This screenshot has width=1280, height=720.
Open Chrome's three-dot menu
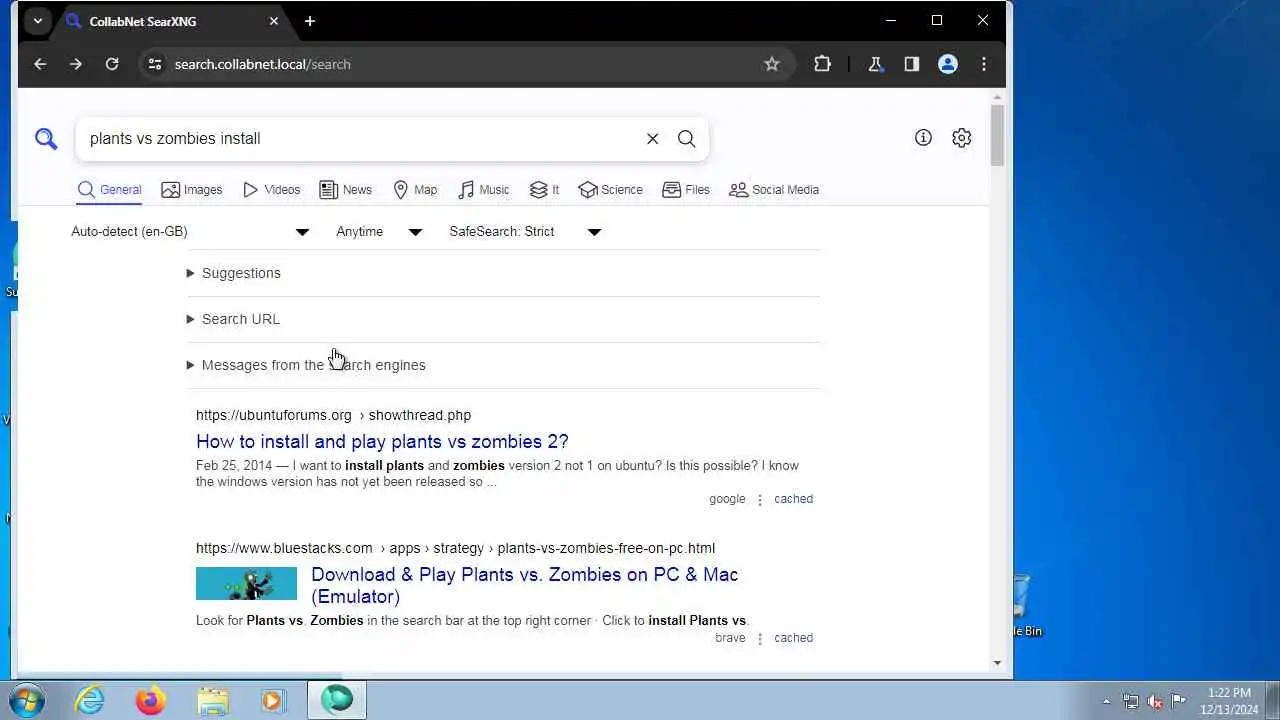click(984, 64)
